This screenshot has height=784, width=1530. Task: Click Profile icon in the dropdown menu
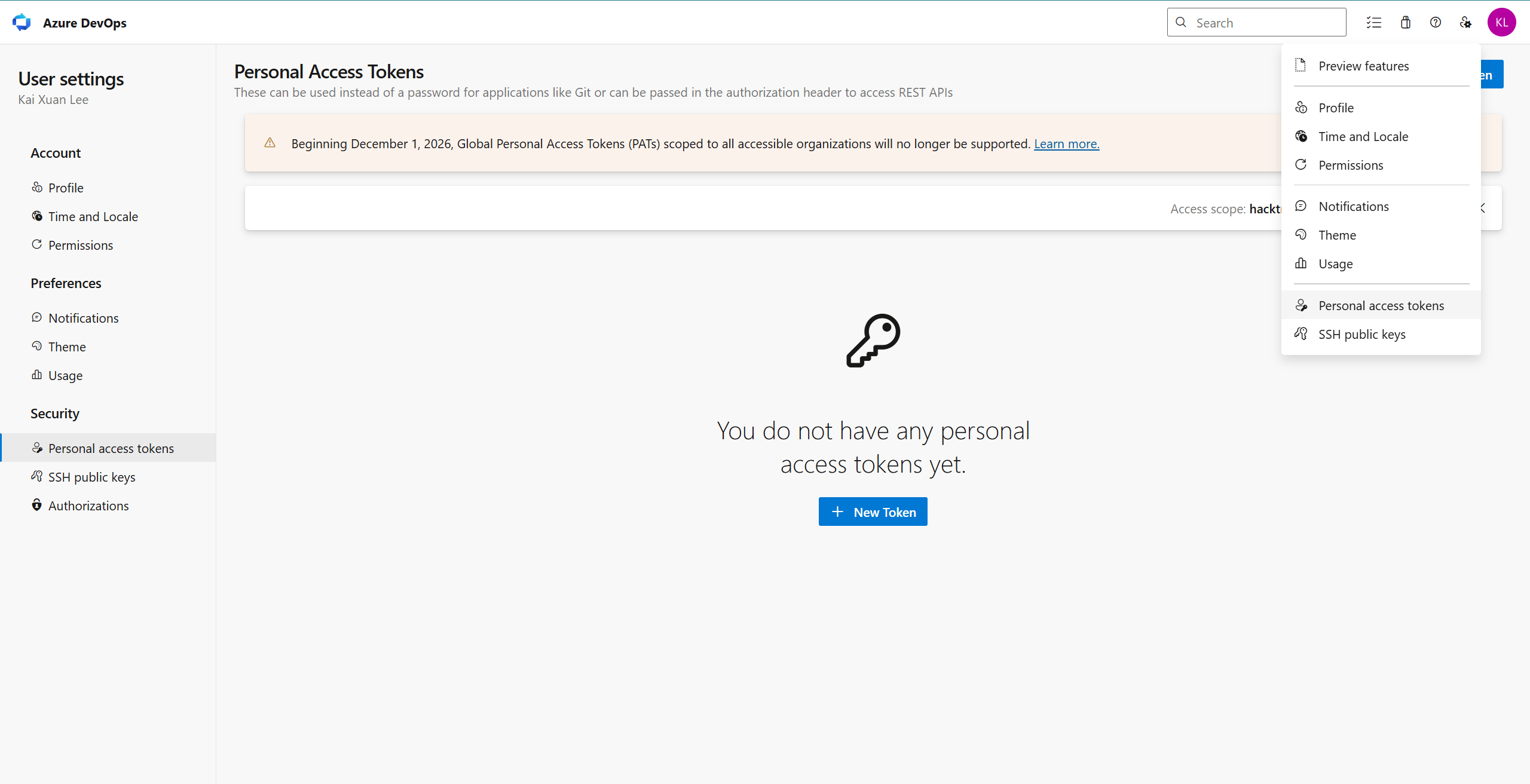click(1301, 108)
